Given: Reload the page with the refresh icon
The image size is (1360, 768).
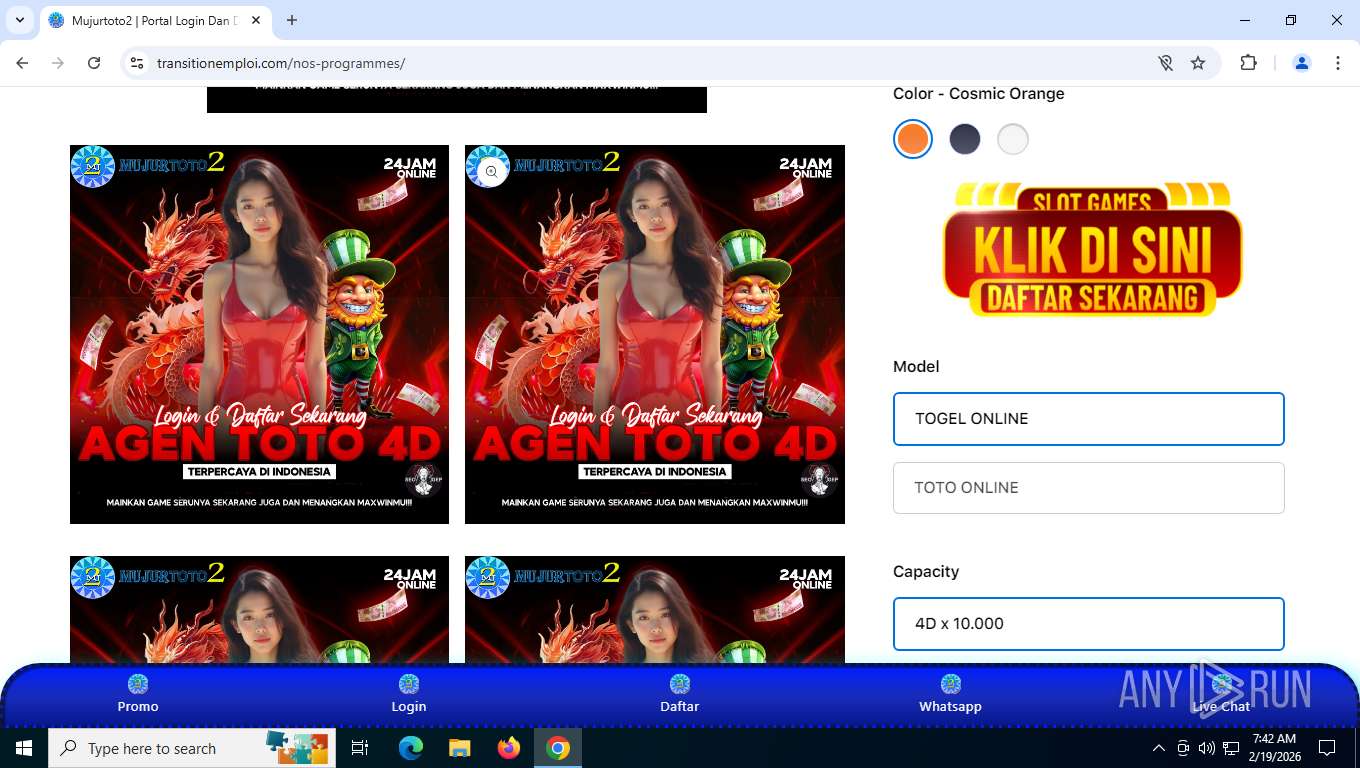Looking at the screenshot, I should [x=94, y=63].
